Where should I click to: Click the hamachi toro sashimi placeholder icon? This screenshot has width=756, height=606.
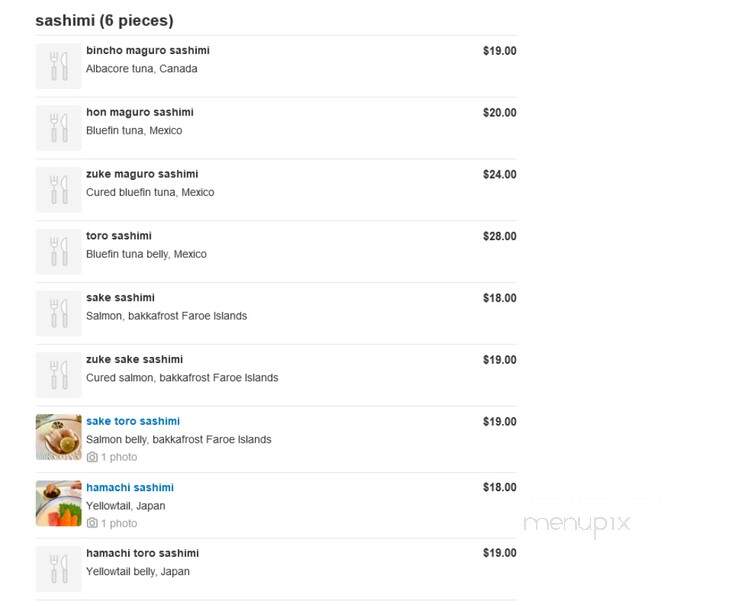(x=58, y=569)
